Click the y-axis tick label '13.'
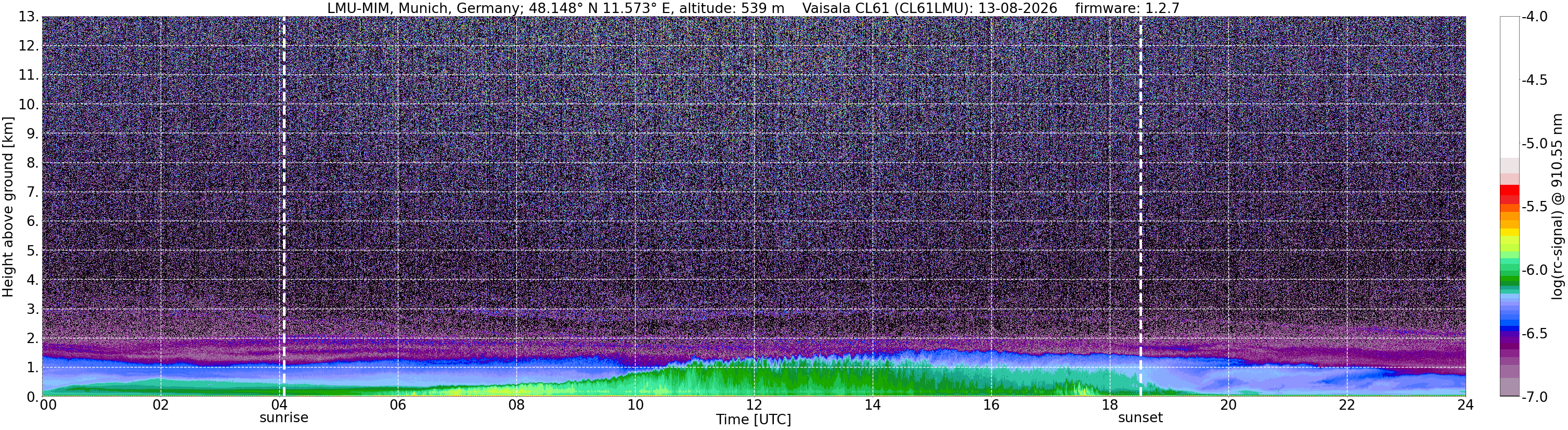1568x430 pixels. (29, 17)
